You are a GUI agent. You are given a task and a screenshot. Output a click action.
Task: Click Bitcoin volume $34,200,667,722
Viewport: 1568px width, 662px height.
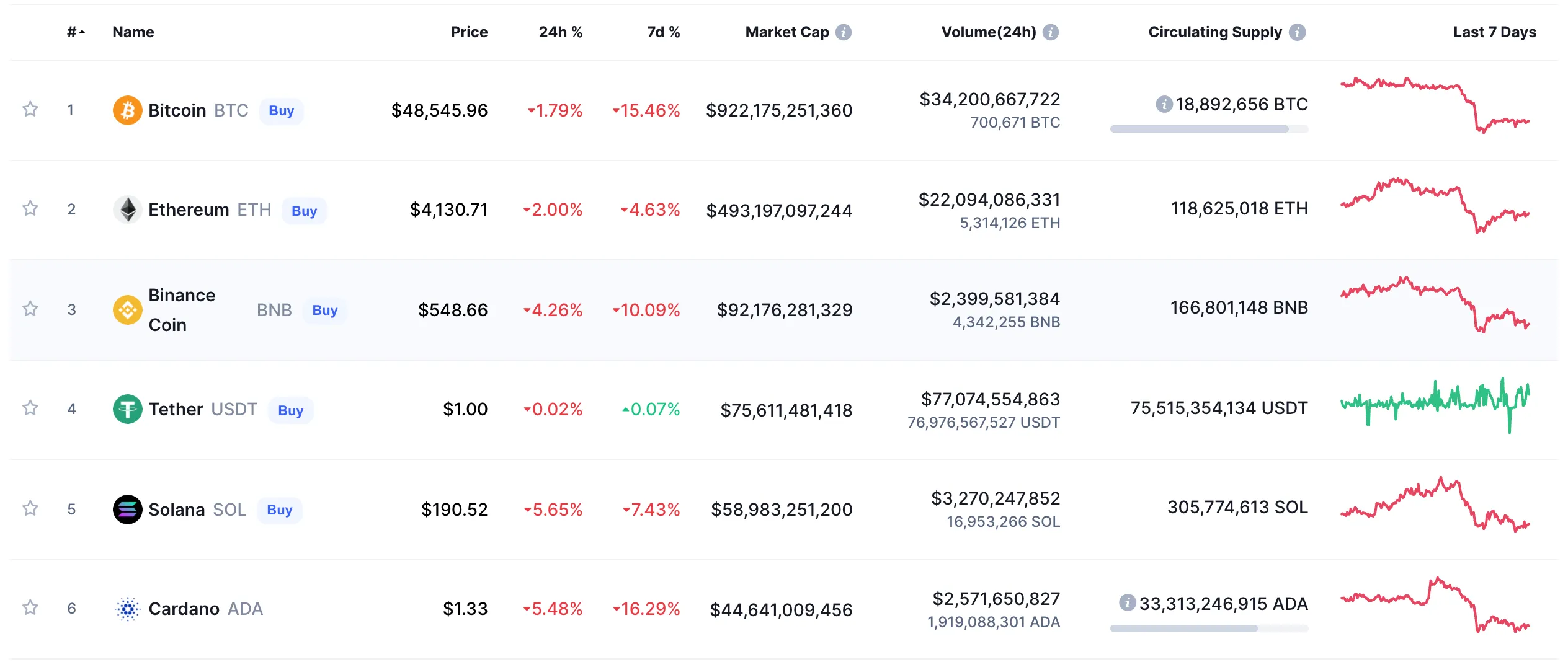coord(990,99)
